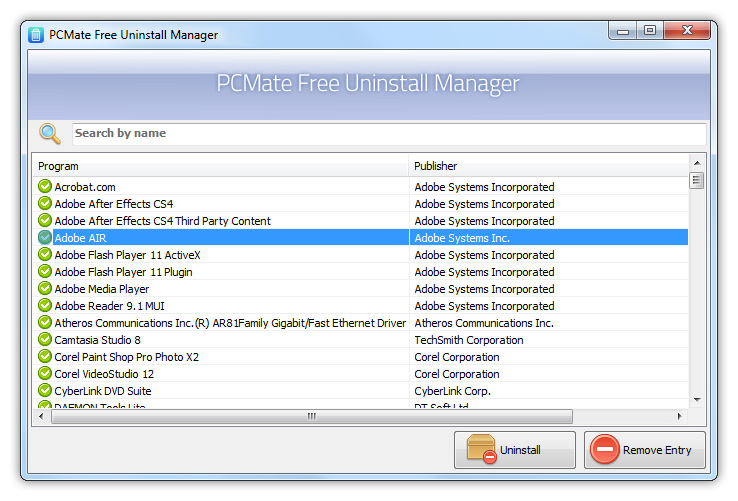Image resolution: width=738 pixels, height=501 pixels.
Task: Click the magnifying glass search icon
Action: [x=50, y=133]
